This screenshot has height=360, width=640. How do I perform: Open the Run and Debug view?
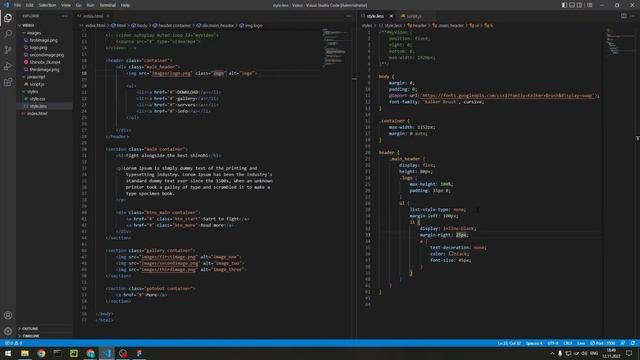pyautogui.click(x=8, y=66)
